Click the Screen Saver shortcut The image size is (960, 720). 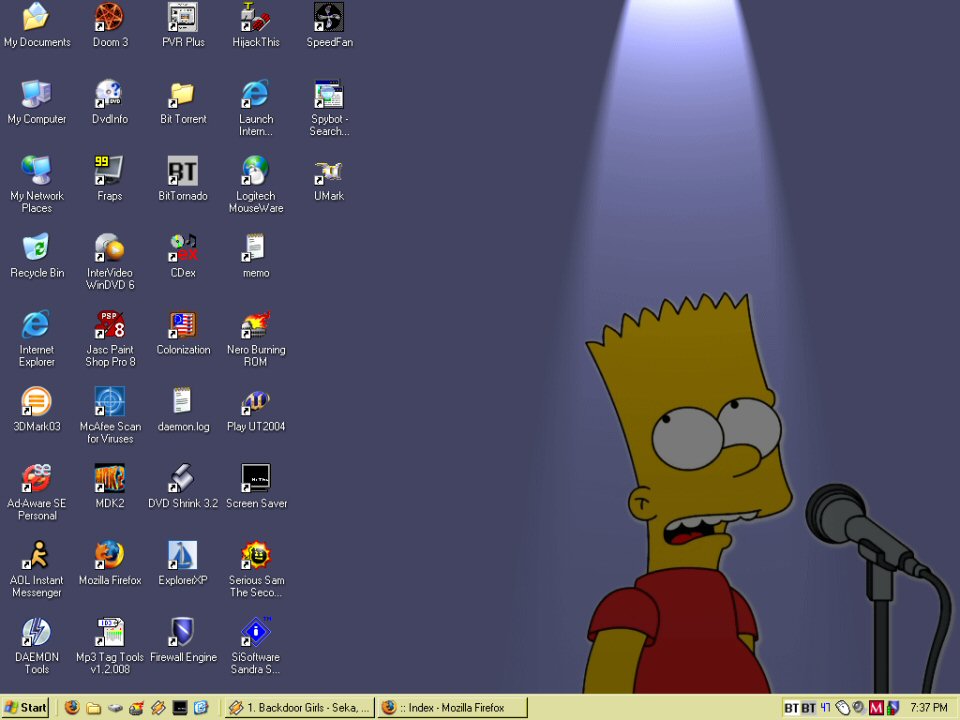click(x=256, y=486)
